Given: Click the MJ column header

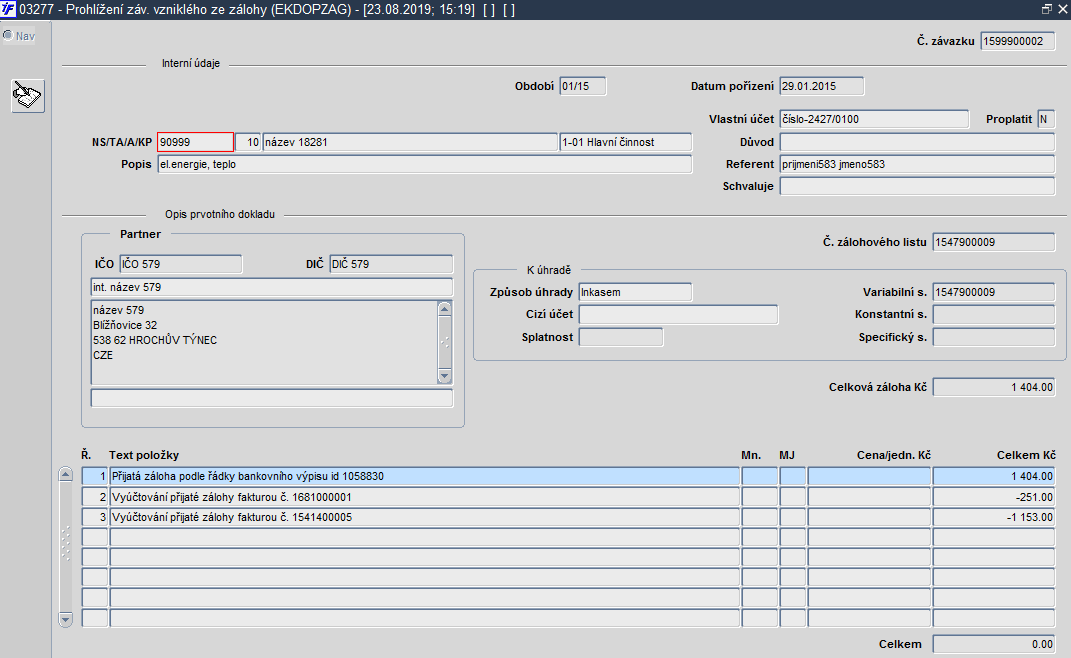Looking at the screenshot, I should coord(787,455).
